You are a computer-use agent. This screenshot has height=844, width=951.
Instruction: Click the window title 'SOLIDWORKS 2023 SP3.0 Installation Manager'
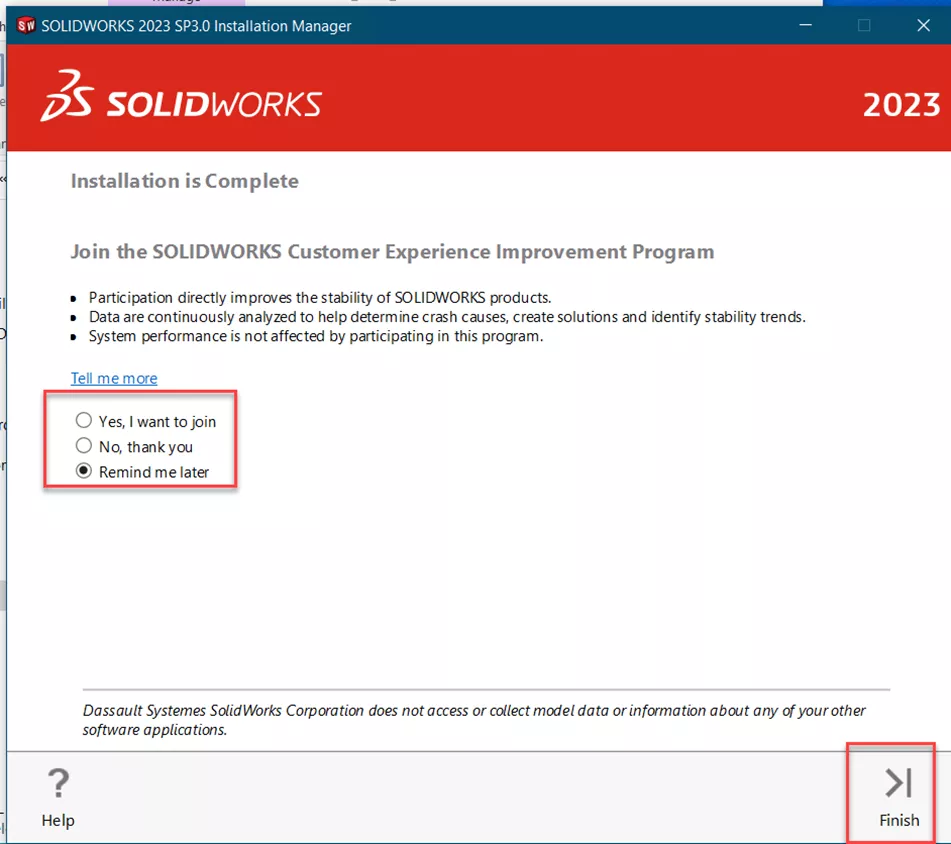196,26
